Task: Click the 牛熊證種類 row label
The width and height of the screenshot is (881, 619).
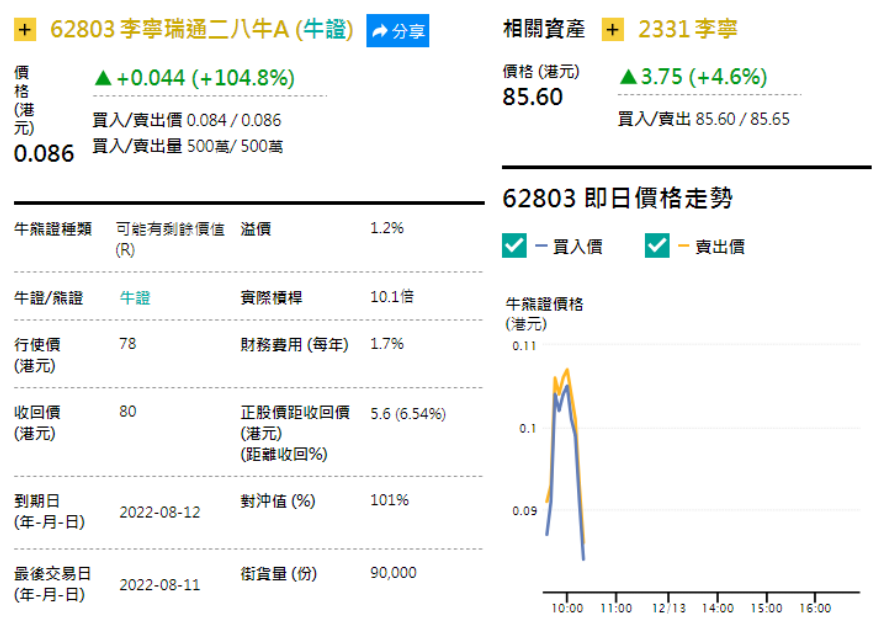Action: [x=53, y=229]
